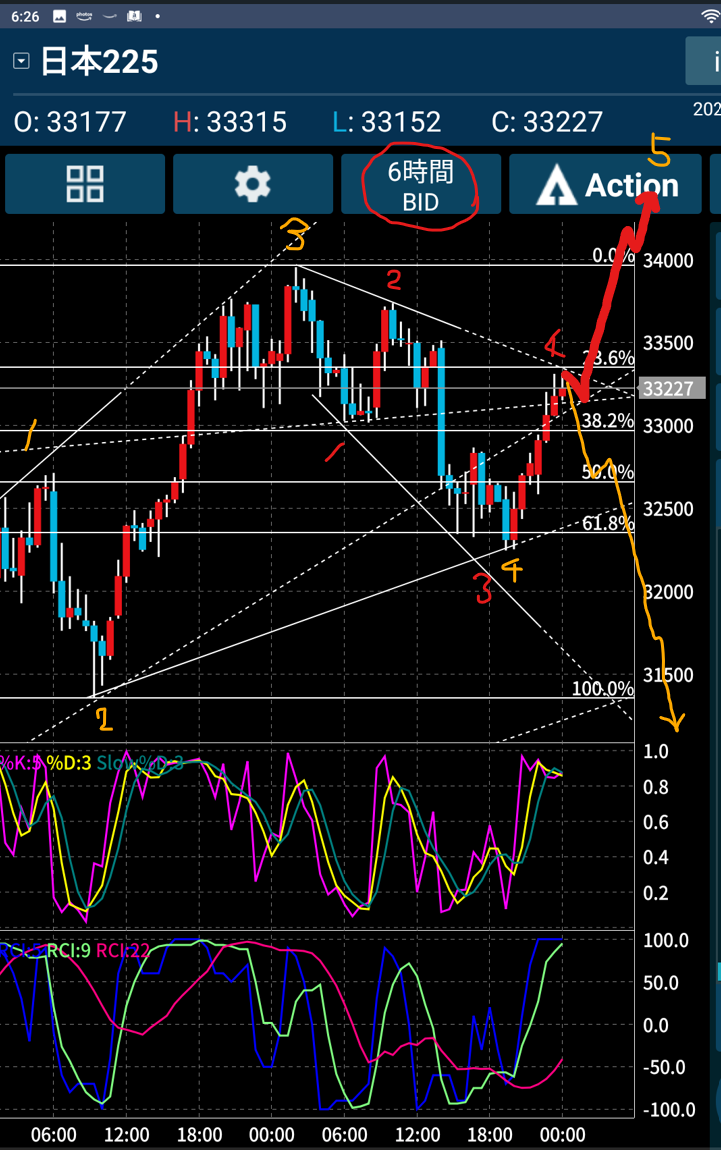Screen dimensions: 721x1150
Task: Expand the 日本225 symbol dropdown arrow
Action: tap(21, 62)
